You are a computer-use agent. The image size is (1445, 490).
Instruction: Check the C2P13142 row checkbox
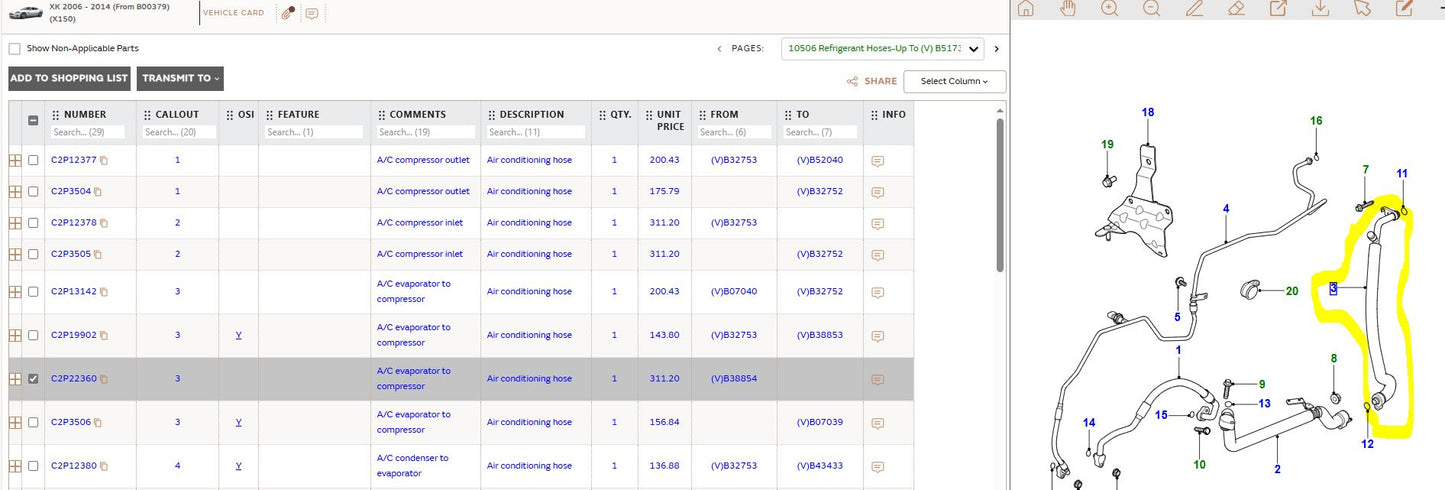[x=33, y=292]
